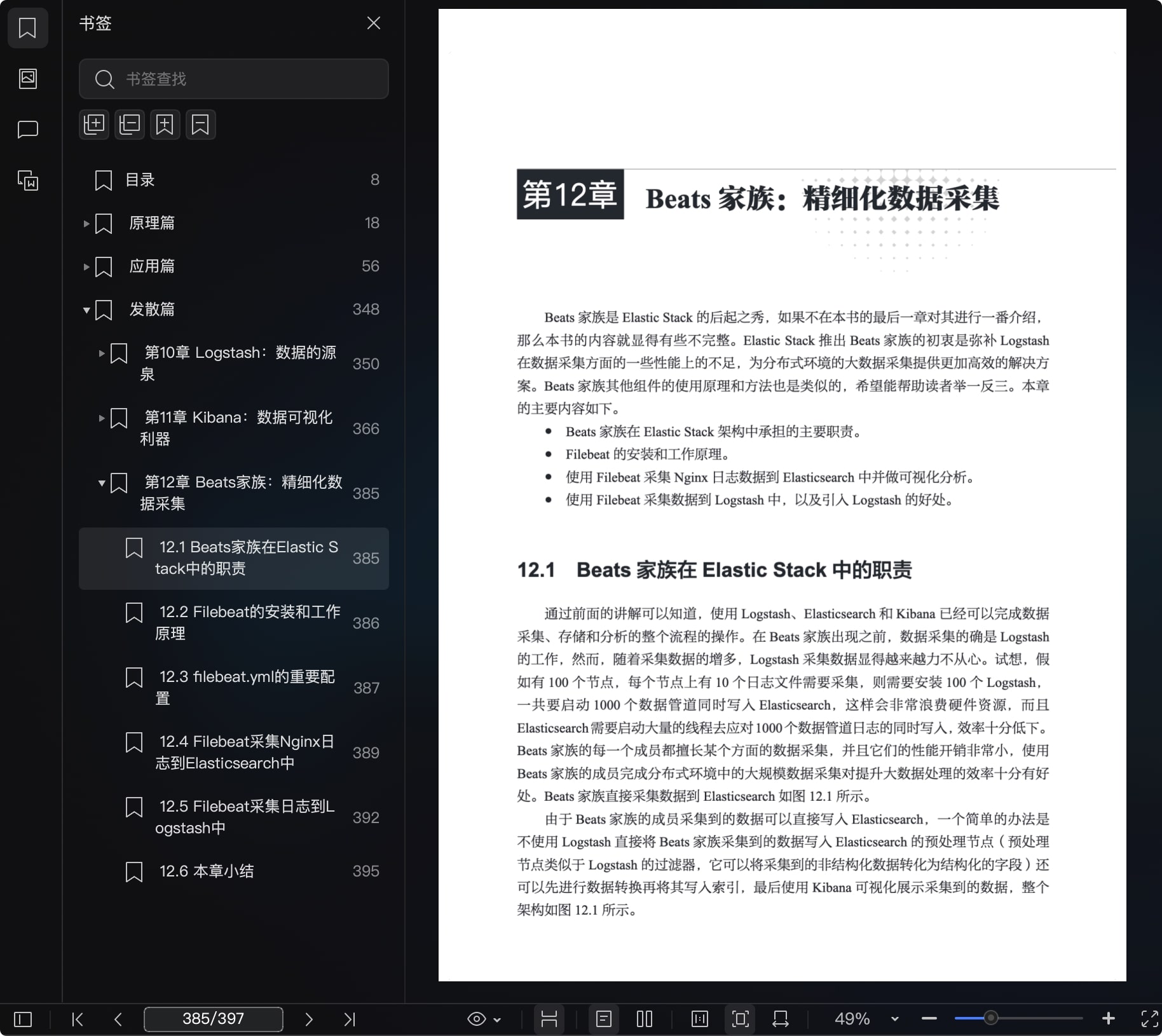
Task: Open the bookmarks sidebar tab
Action: (x=27, y=28)
